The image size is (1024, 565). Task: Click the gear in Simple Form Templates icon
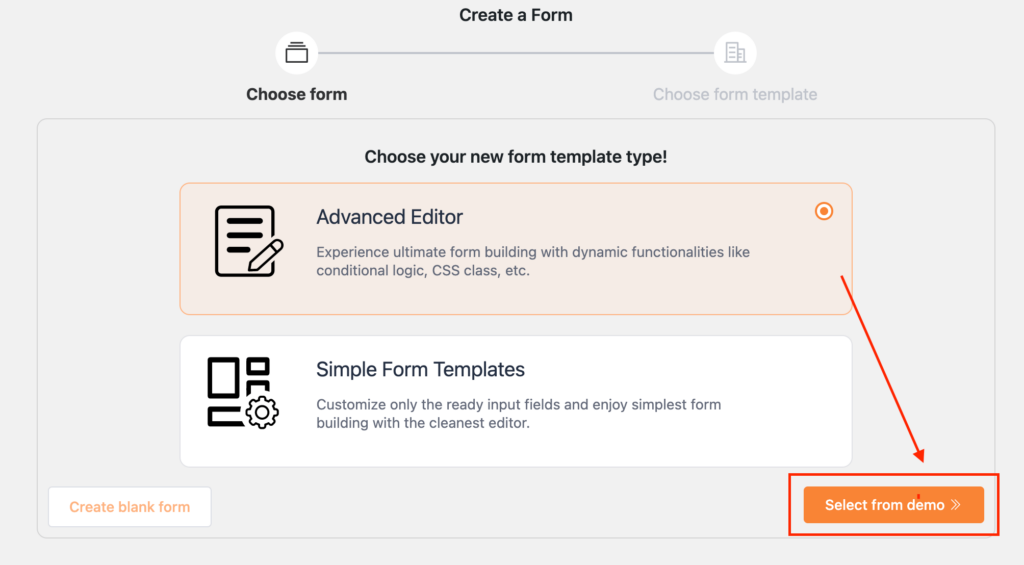[x=262, y=412]
